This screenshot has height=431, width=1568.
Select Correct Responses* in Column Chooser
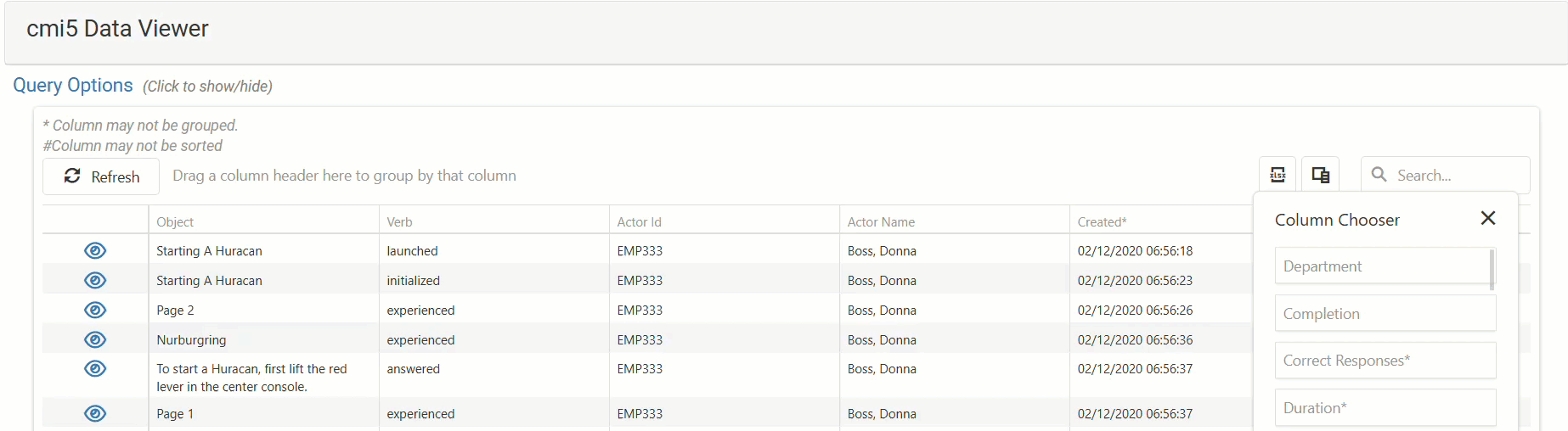point(1385,361)
